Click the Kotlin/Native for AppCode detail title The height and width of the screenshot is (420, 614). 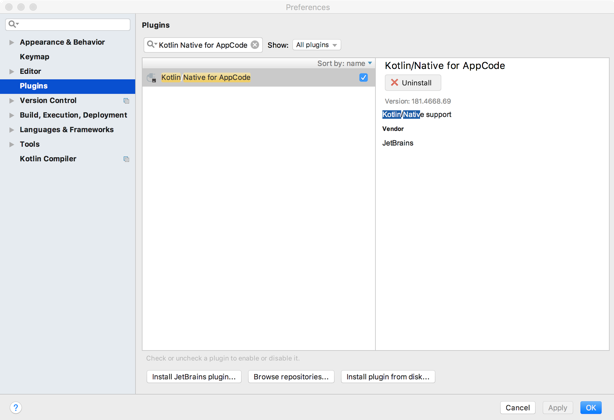click(x=445, y=65)
